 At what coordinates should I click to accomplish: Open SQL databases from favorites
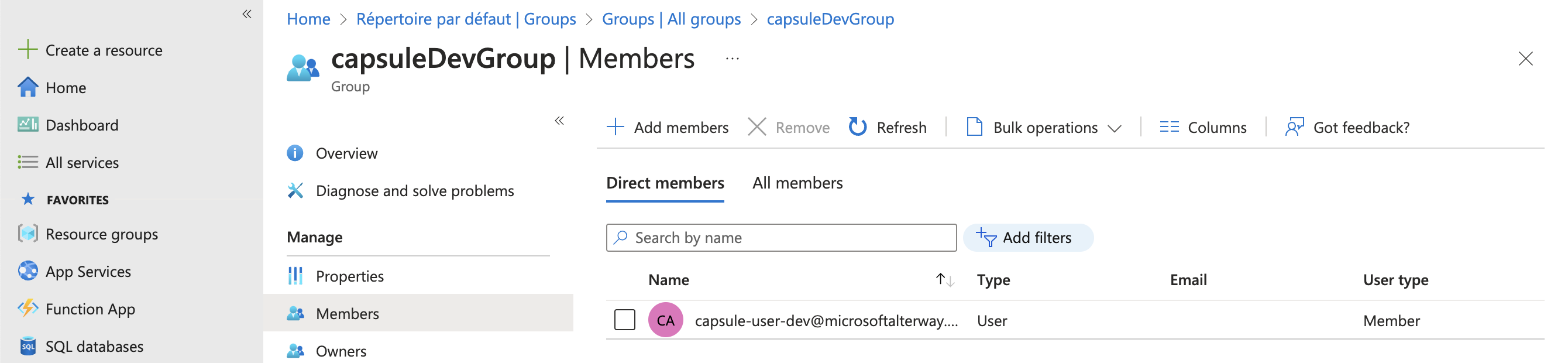click(x=94, y=346)
